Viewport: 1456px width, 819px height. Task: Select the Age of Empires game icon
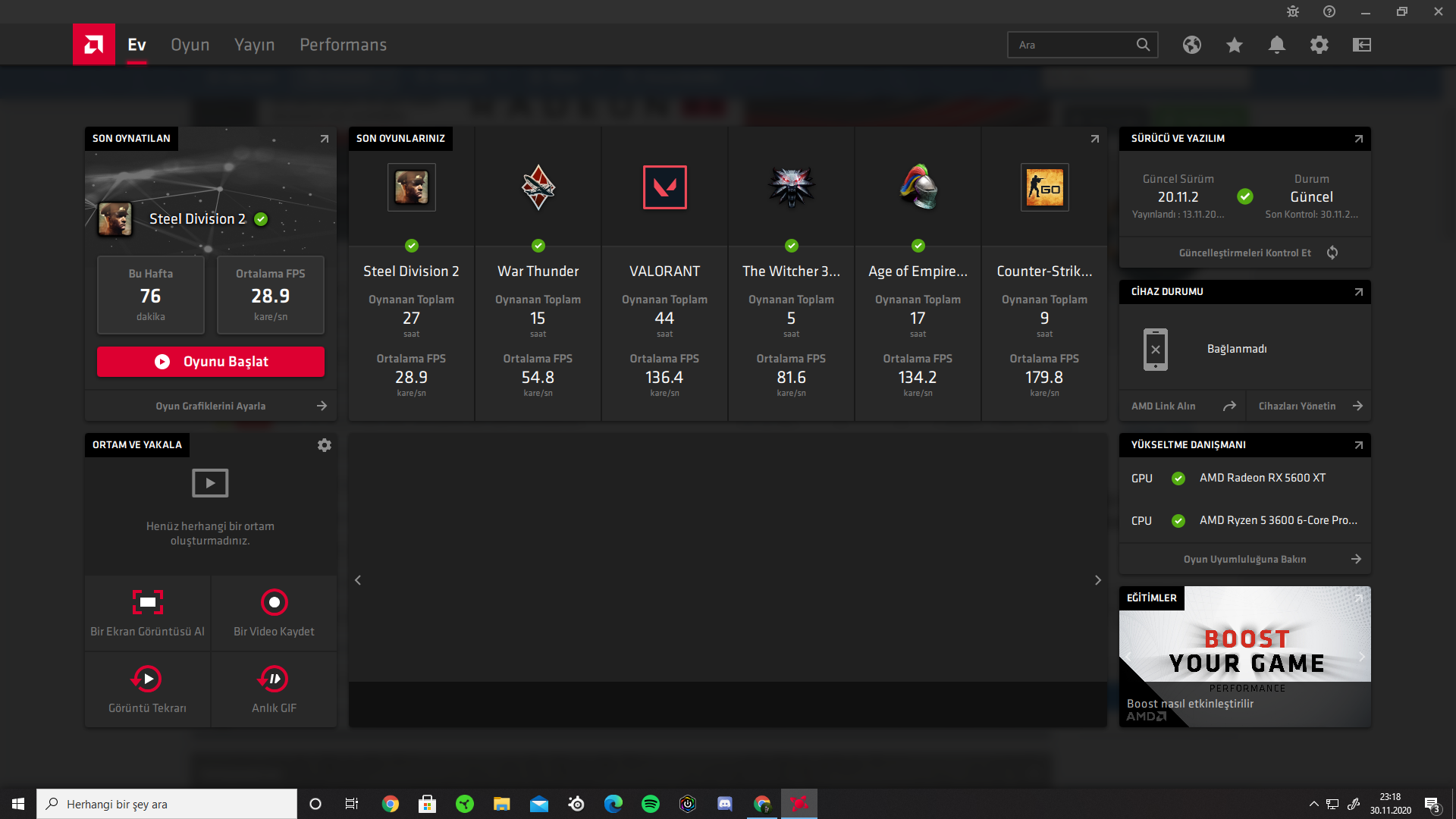point(918,187)
